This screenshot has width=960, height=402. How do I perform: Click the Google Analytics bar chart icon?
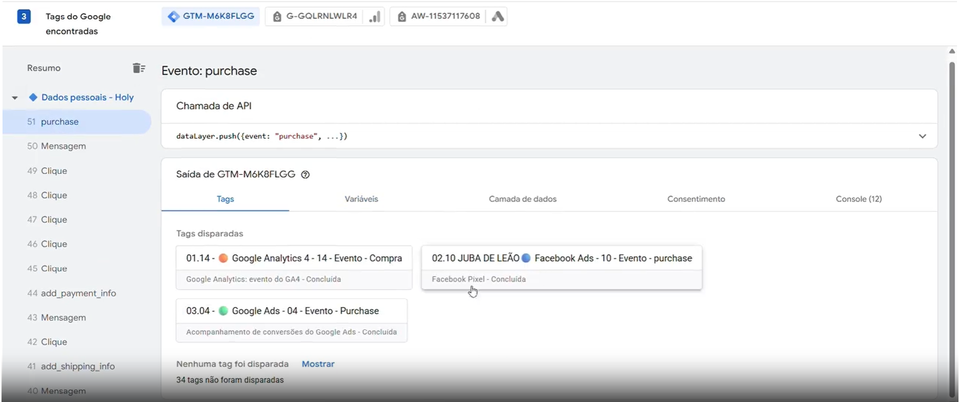click(x=375, y=17)
